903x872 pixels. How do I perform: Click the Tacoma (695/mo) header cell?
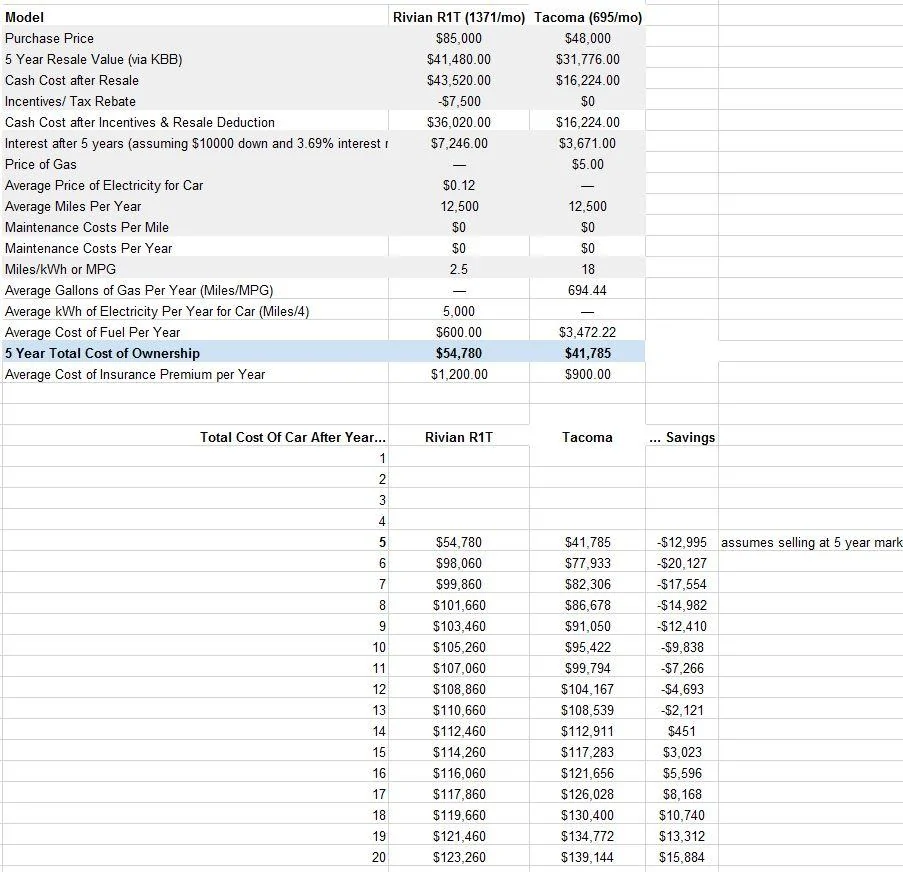(x=587, y=17)
